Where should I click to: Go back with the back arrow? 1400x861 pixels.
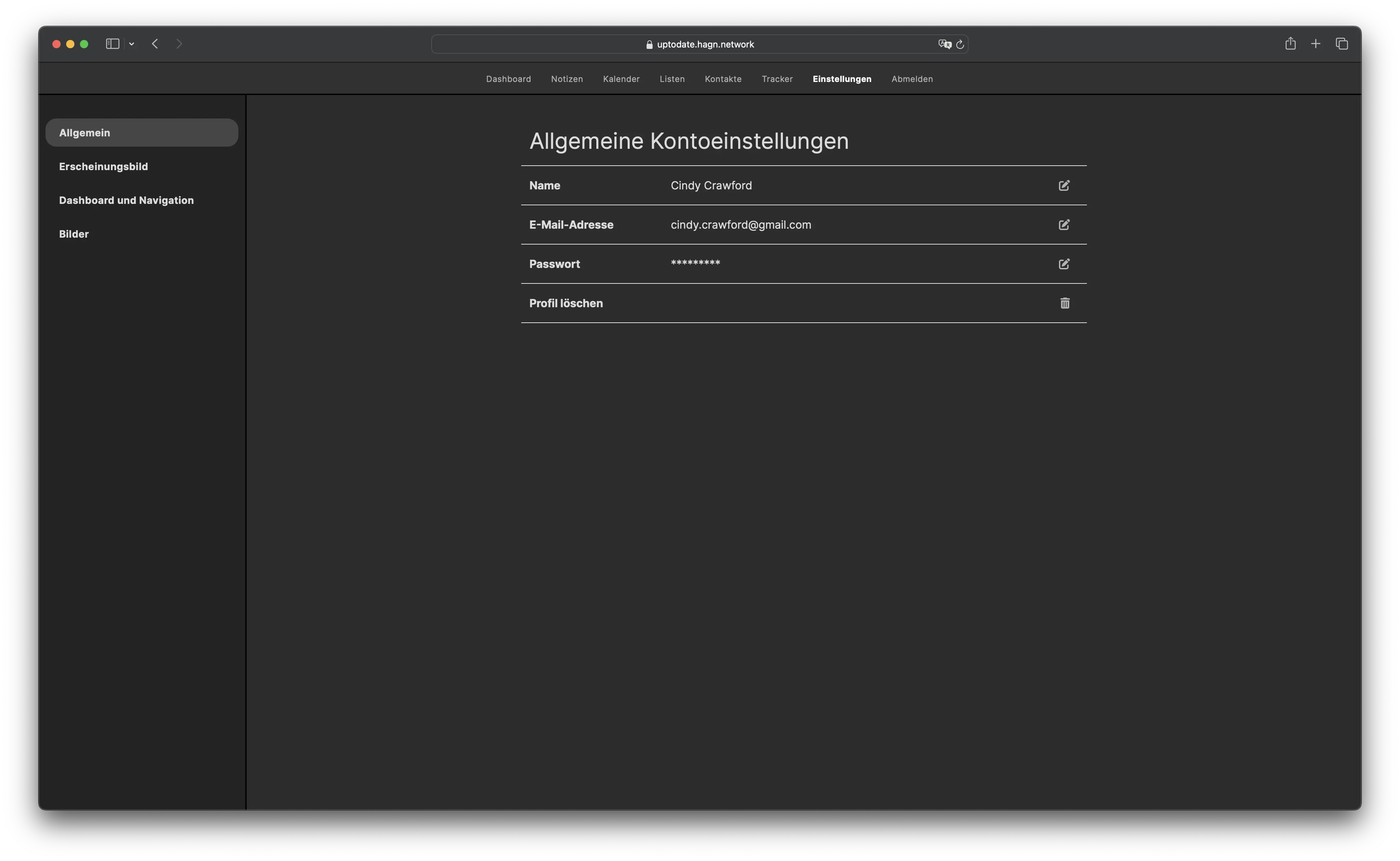tap(155, 44)
